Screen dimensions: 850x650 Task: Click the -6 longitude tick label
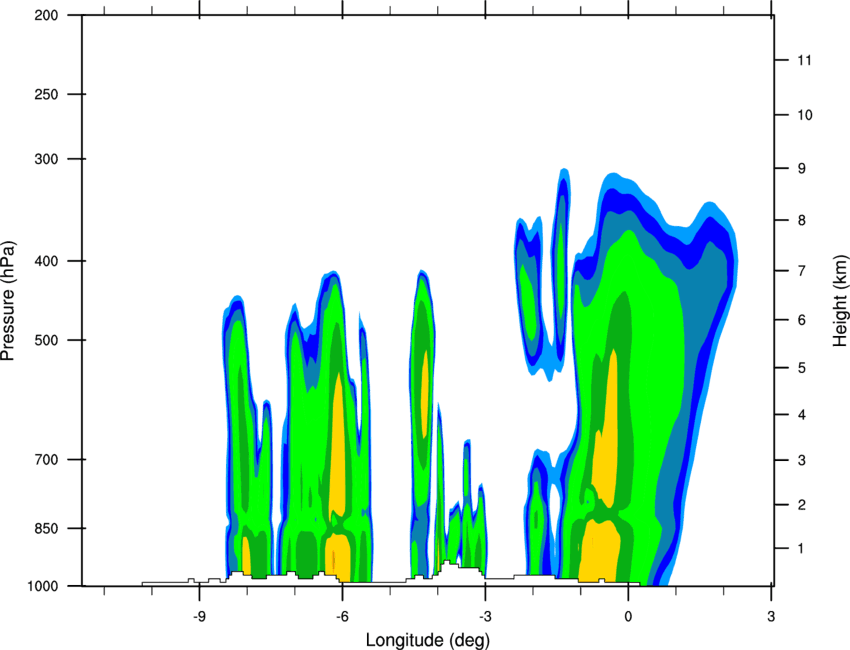342,617
